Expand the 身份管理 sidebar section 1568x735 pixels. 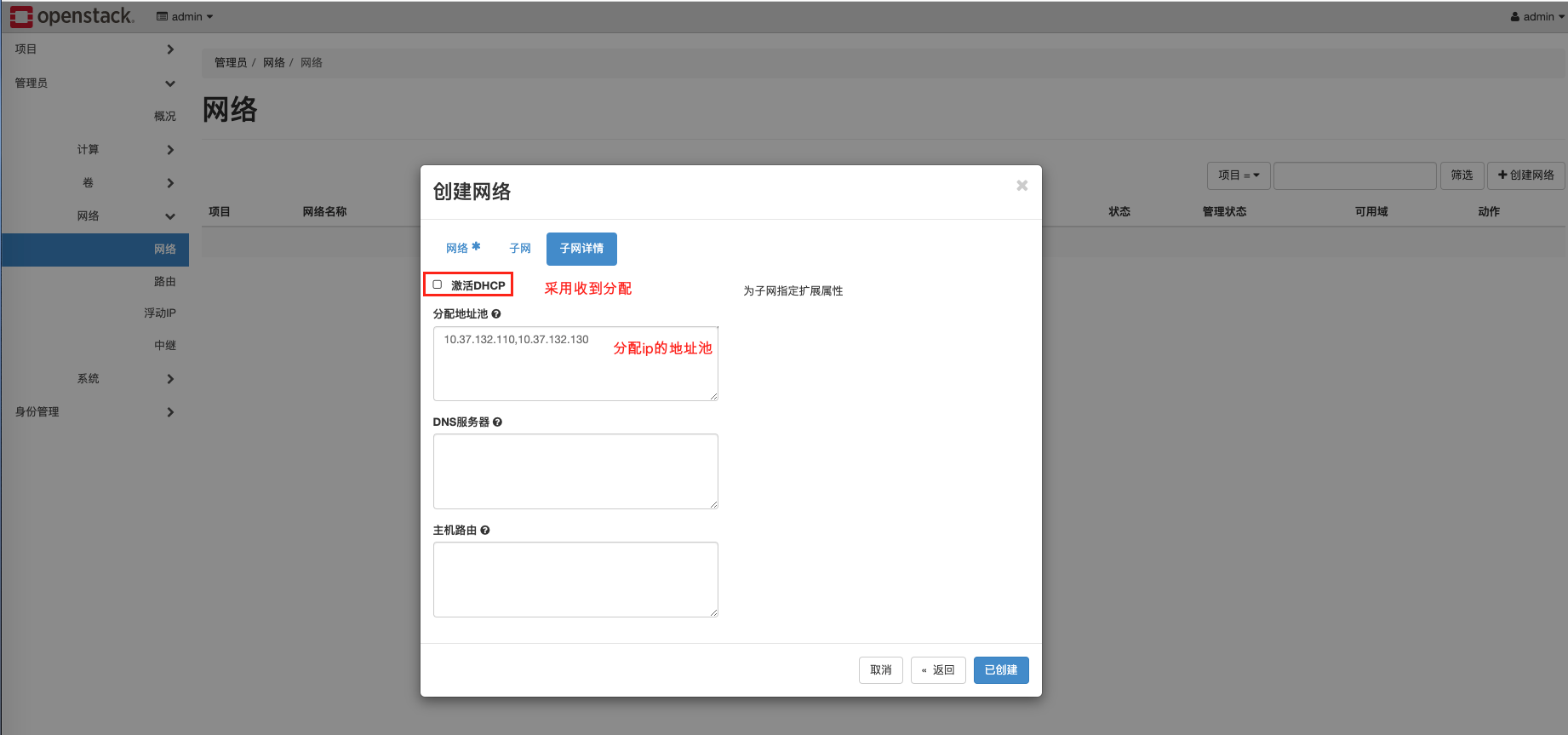click(x=94, y=411)
